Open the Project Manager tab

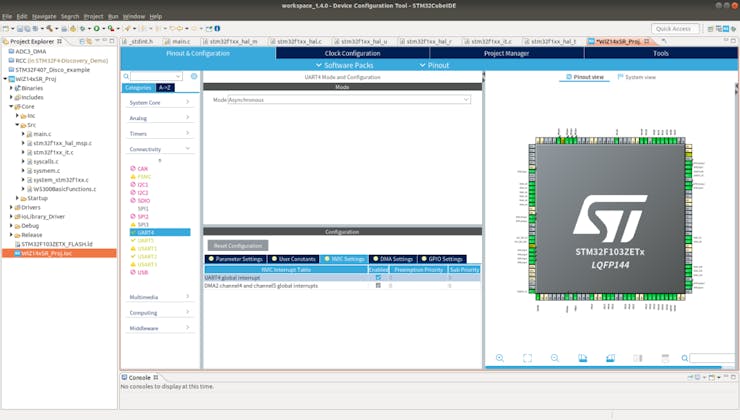coord(506,53)
